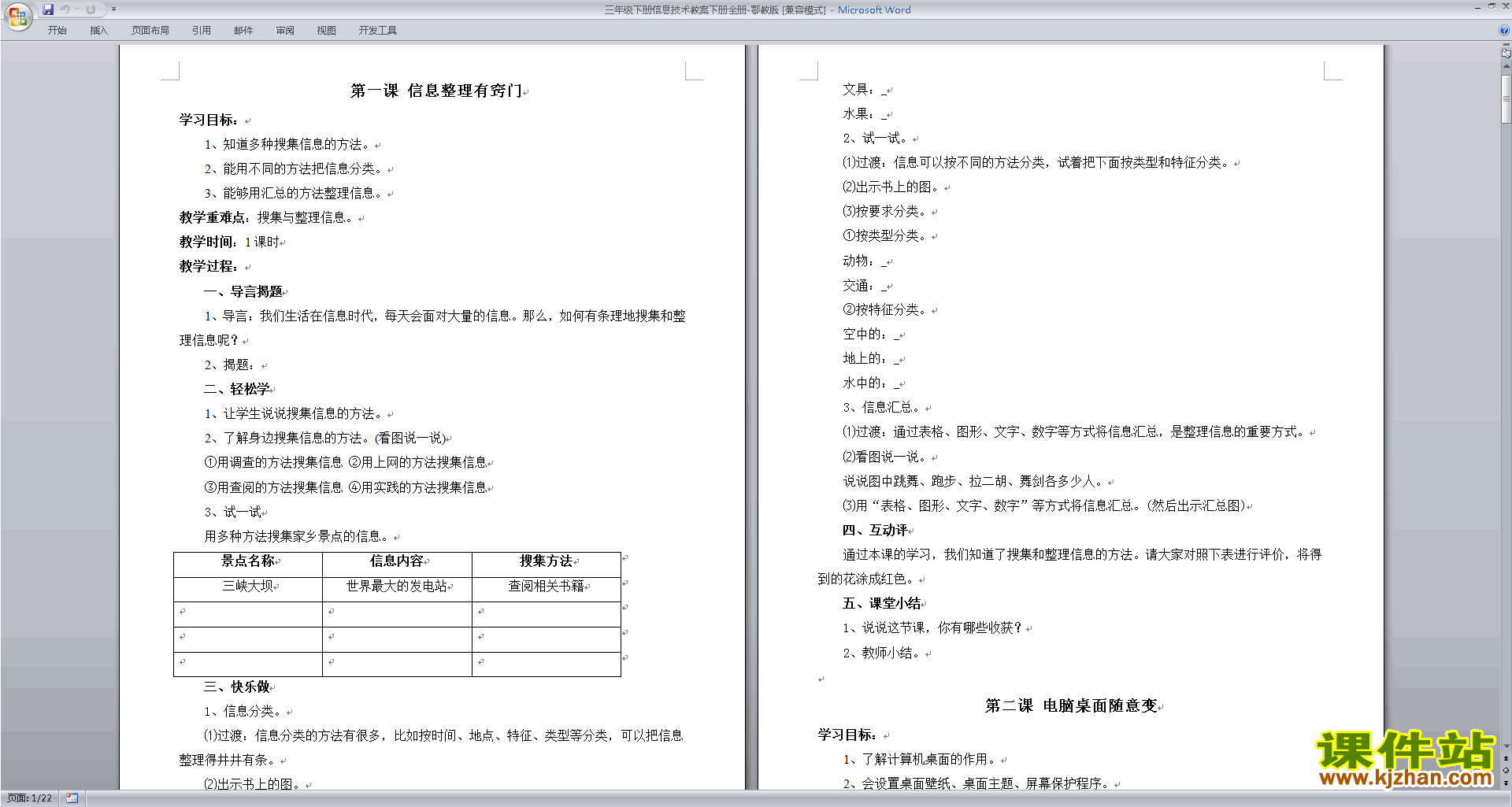Click page count 页面: 1/22 in status bar
Image resolution: width=1512 pixels, height=807 pixels.
tap(30, 798)
